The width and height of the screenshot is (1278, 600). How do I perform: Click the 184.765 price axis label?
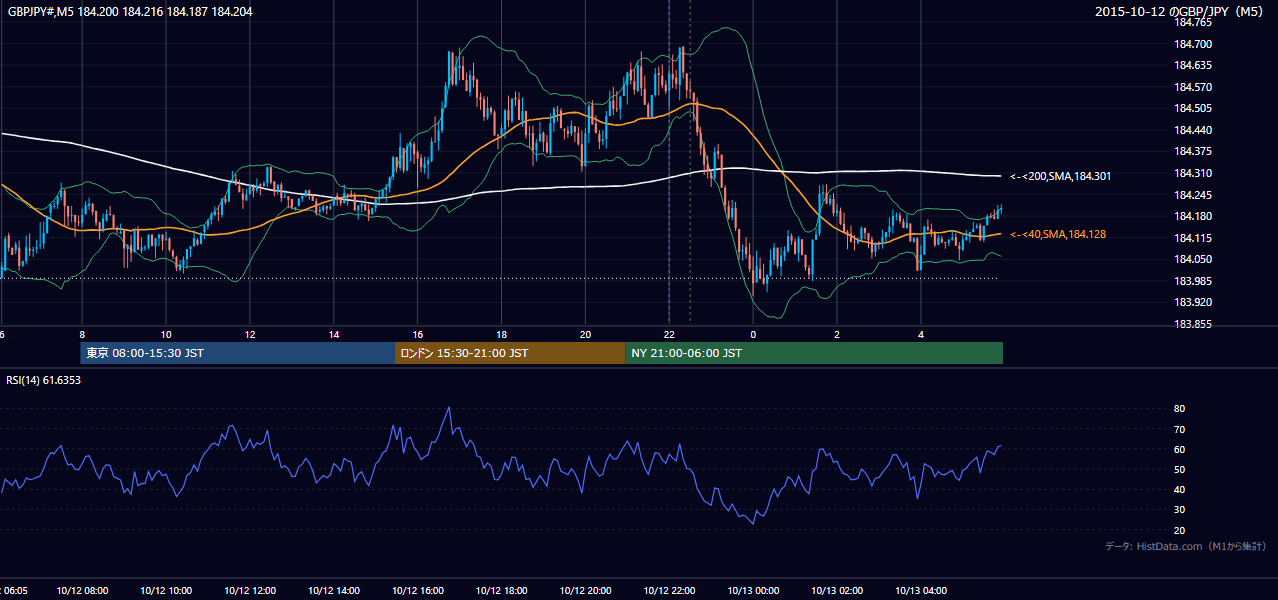[x=1193, y=22]
